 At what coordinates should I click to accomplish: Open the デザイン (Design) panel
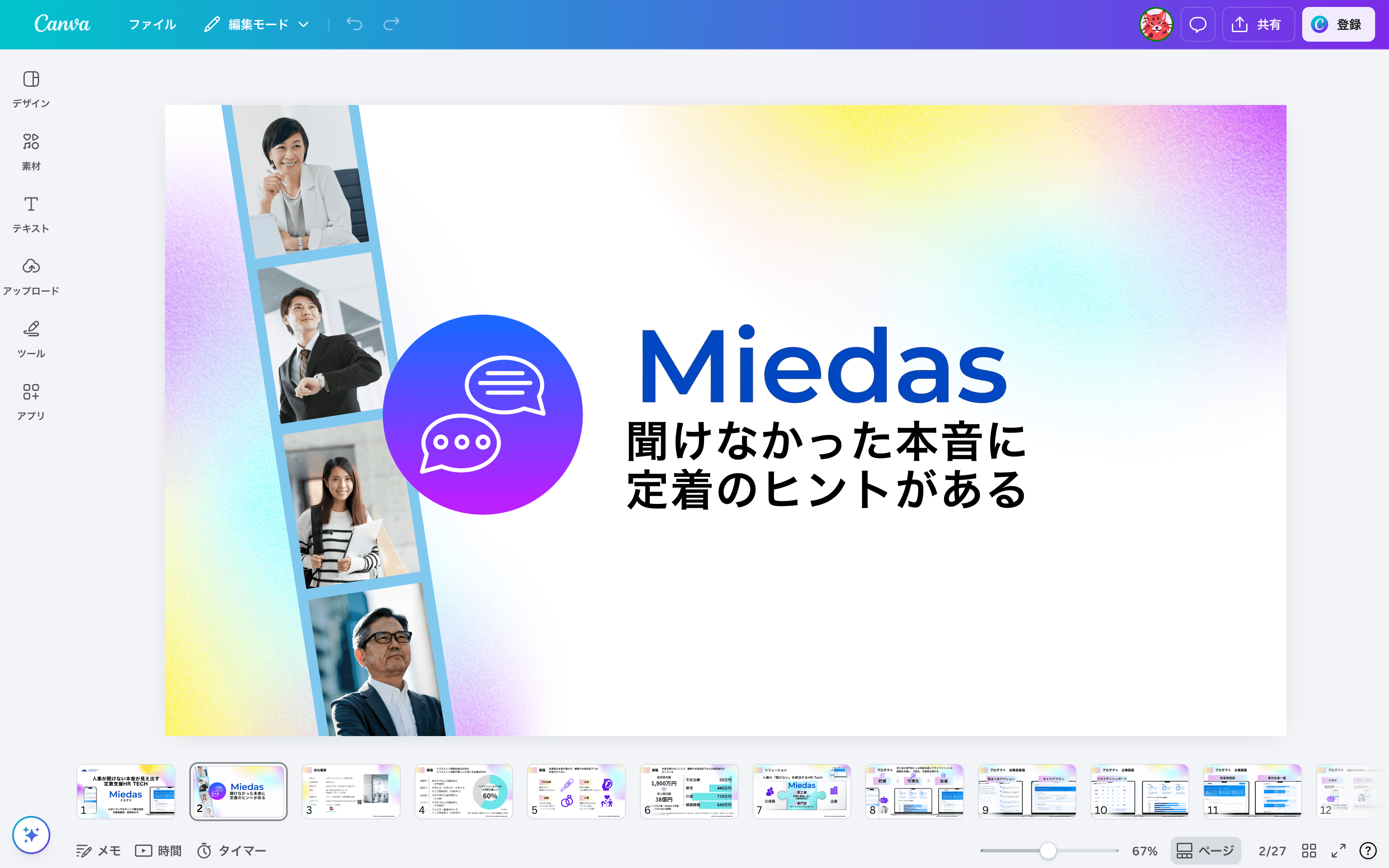(31, 89)
